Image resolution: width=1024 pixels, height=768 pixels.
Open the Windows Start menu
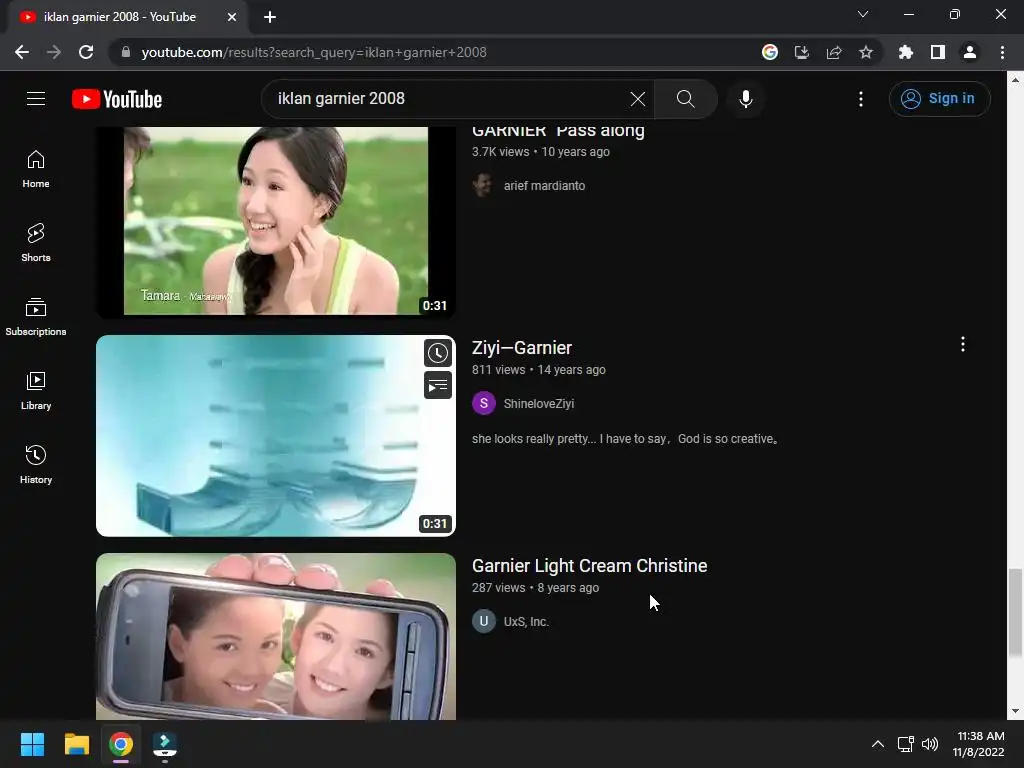click(x=32, y=744)
